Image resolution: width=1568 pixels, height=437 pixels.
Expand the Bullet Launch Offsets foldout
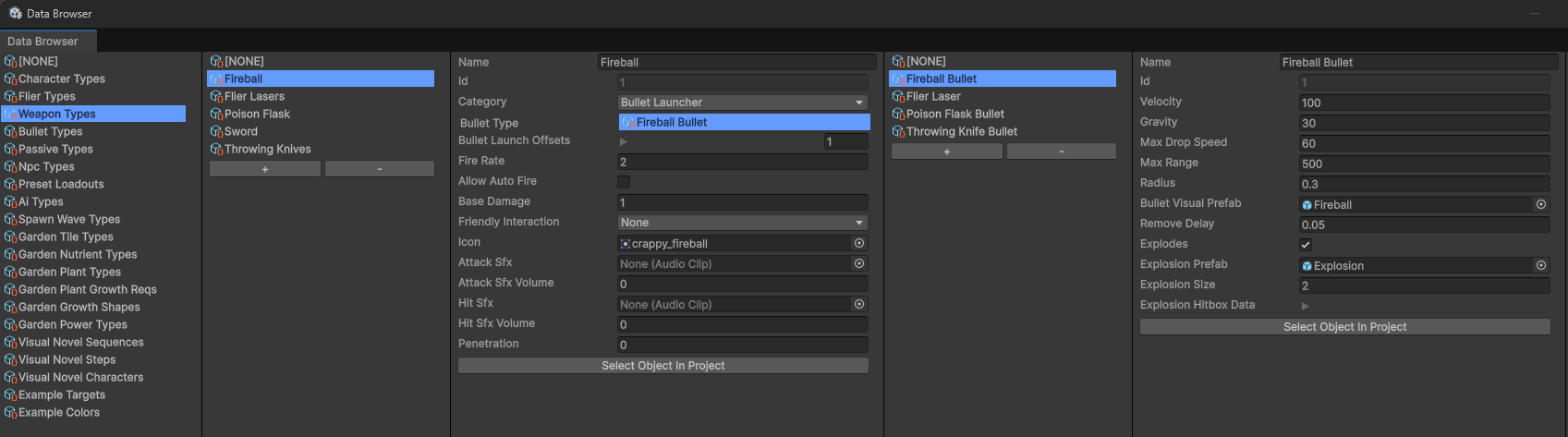pyautogui.click(x=624, y=141)
